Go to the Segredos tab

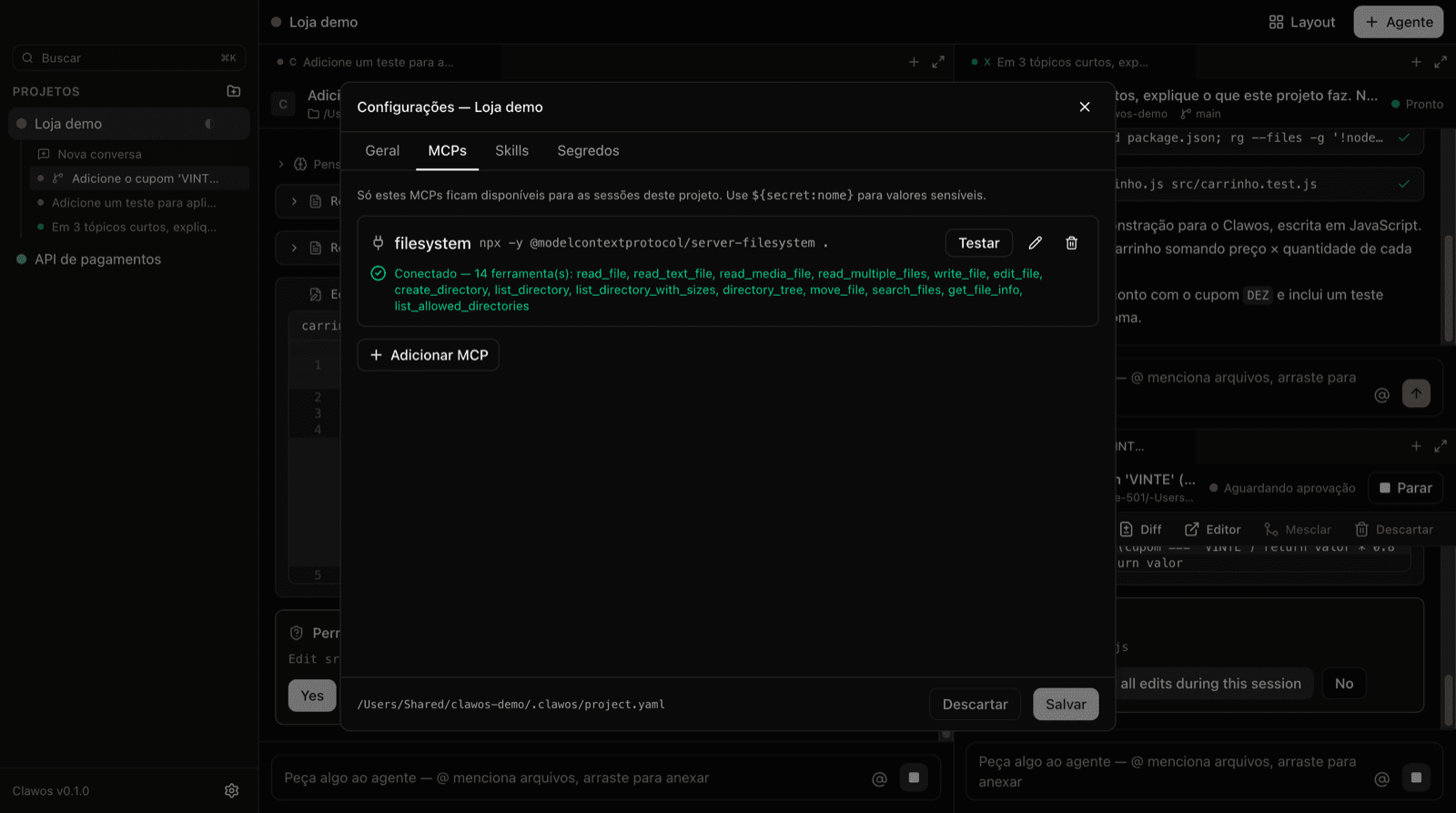588,151
